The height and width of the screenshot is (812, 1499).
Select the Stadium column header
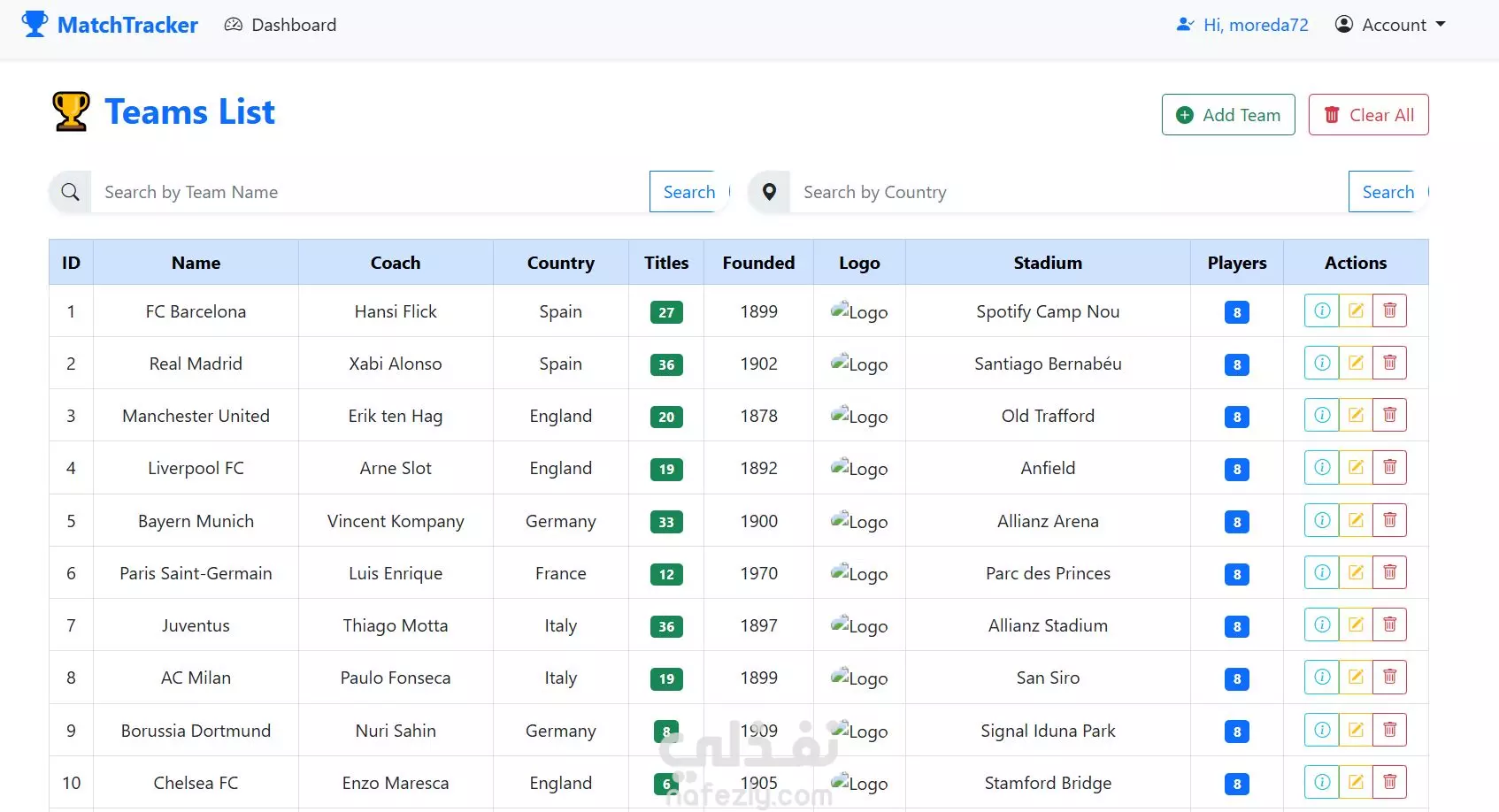tap(1048, 263)
